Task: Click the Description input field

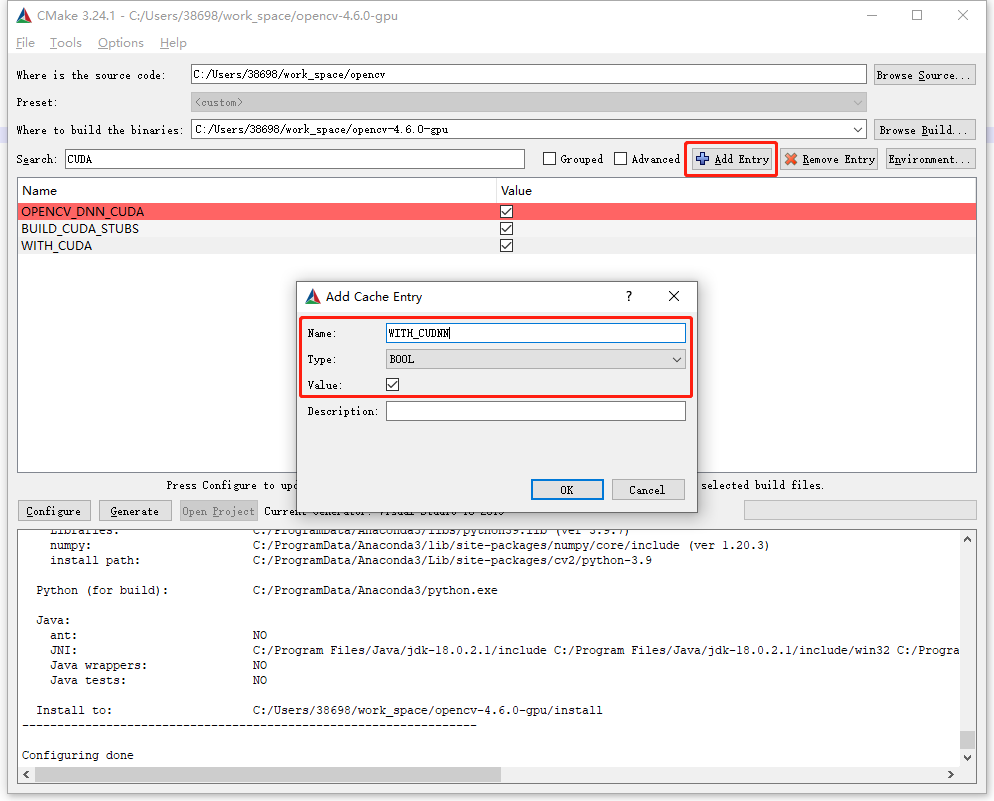Action: point(535,411)
